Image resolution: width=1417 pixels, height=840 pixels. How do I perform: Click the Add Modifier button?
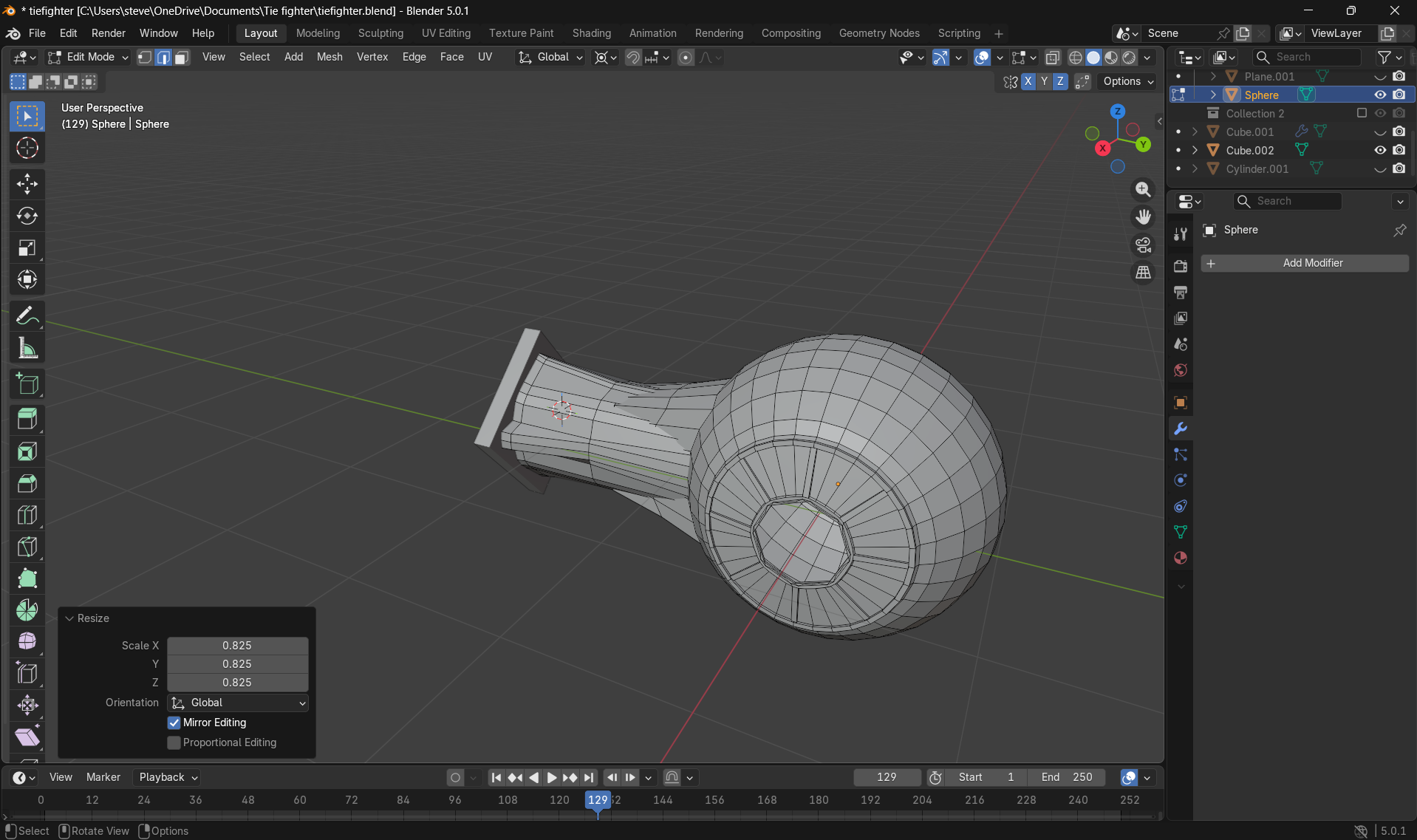1305,263
